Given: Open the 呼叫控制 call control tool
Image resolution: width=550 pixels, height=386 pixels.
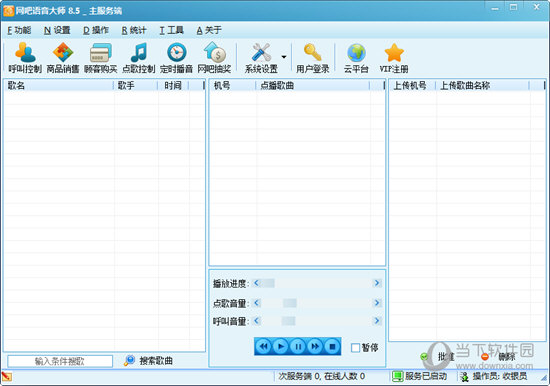Looking at the screenshot, I should pos(25,58).
